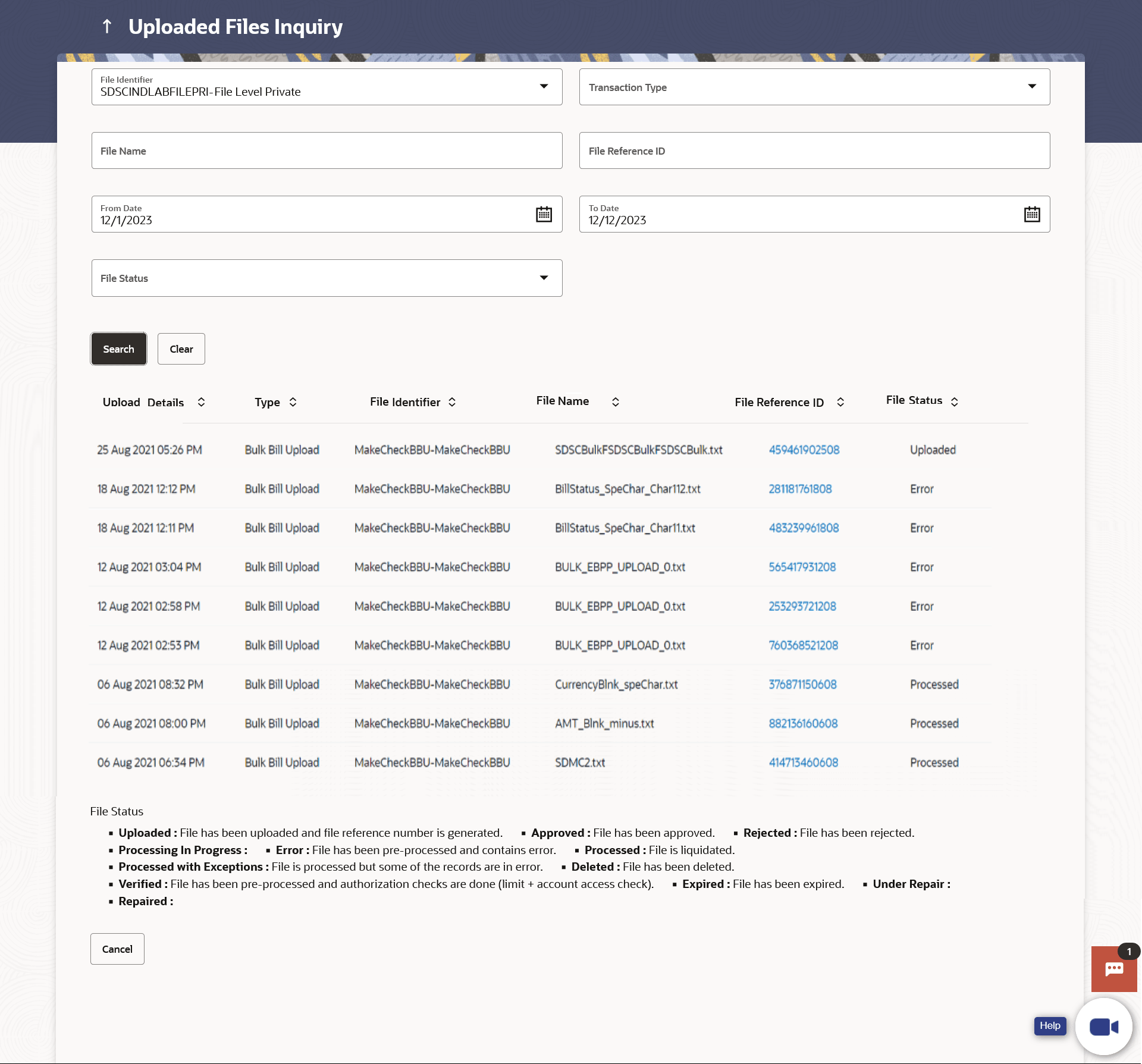Sort table by File Status column
This screenshot has height=1064, width=1142.
pyautogui.click(x=955, y=402)
